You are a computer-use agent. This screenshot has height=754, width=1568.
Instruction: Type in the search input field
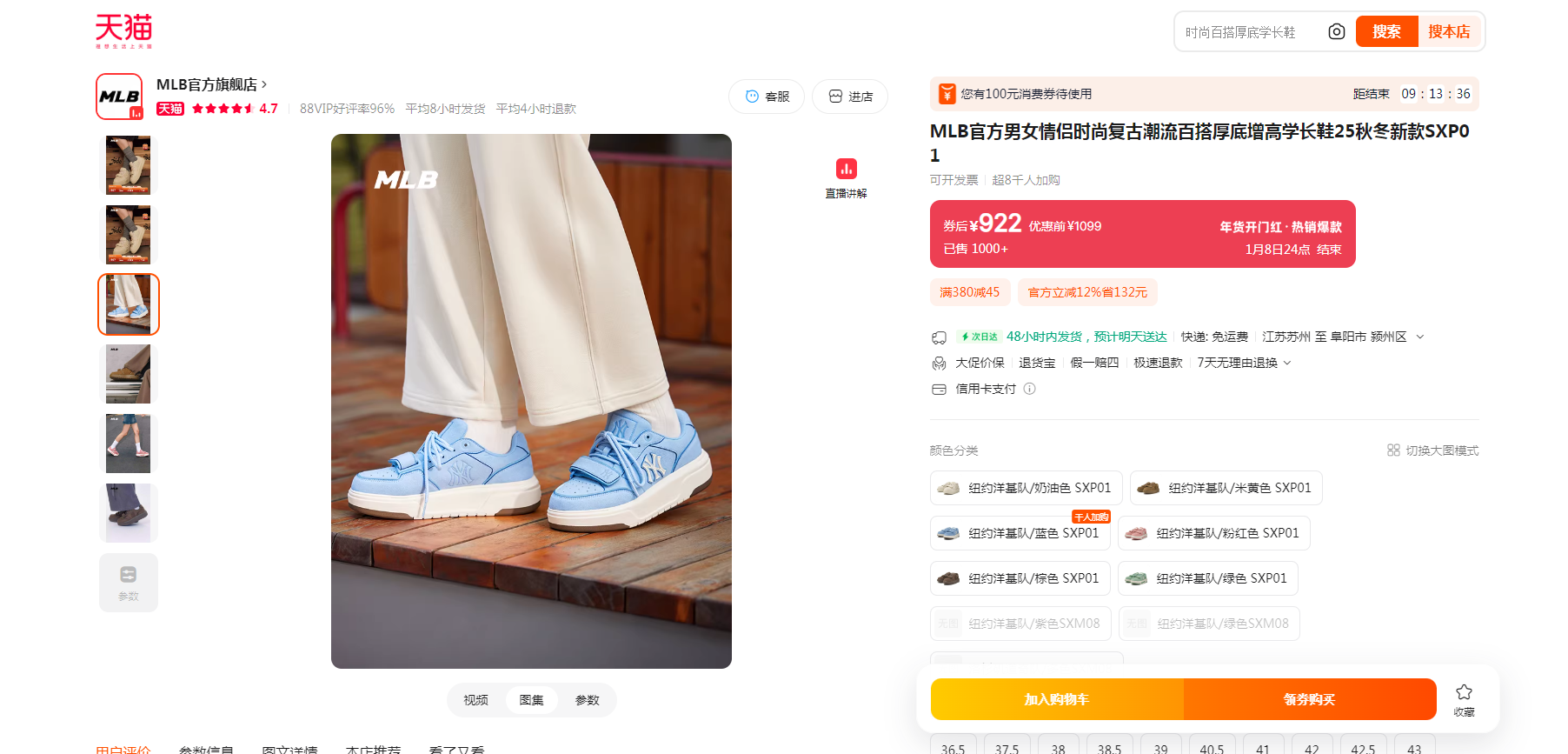click(x=1252, y=32)
